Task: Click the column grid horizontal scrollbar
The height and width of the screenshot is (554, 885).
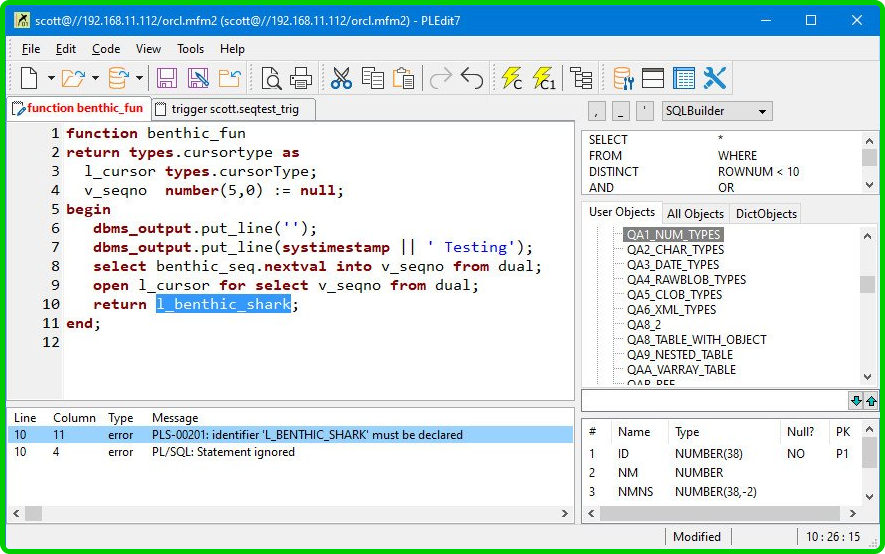Action: [721, 513]
